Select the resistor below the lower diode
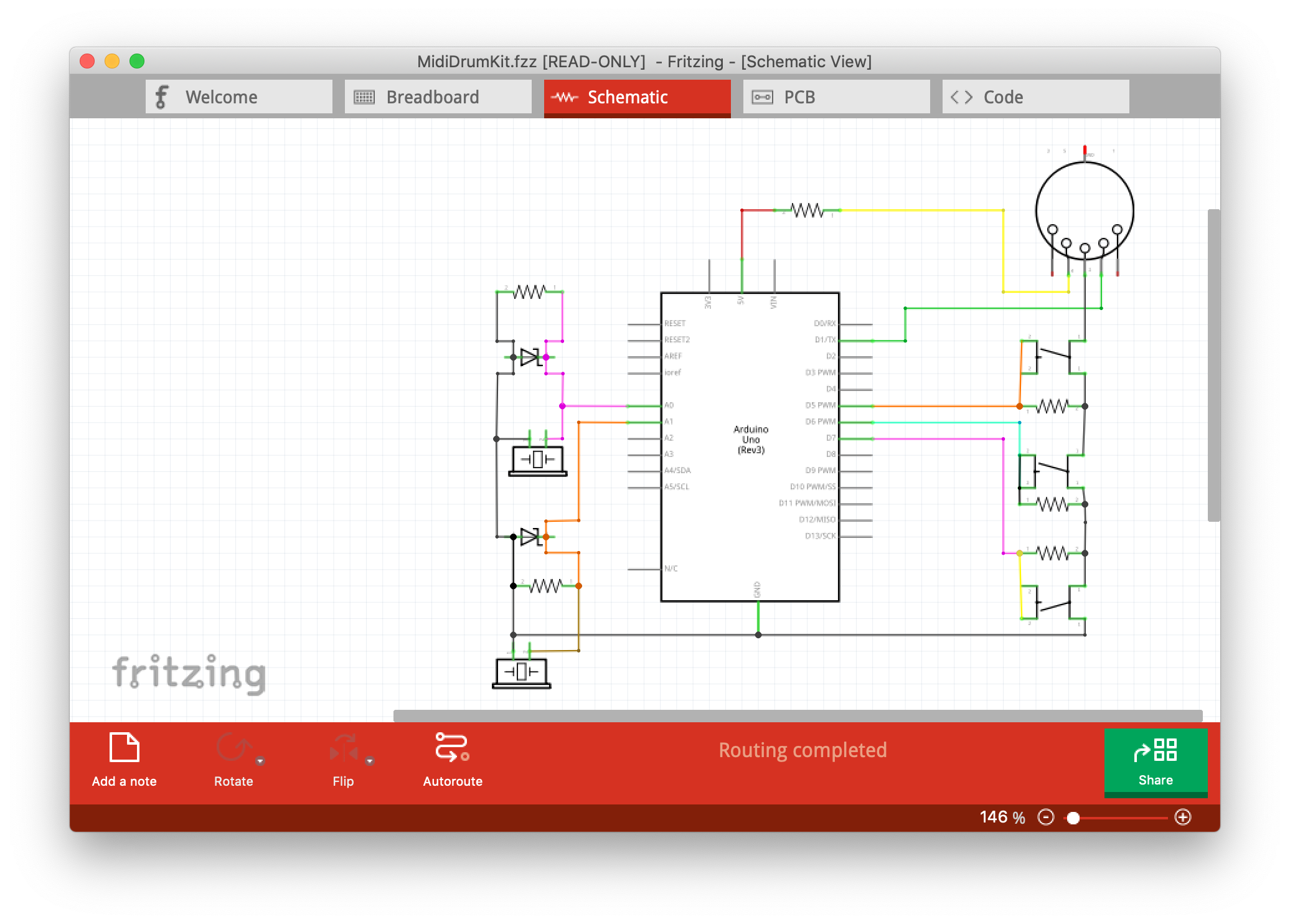This screenshot has width=1290, height=924. click(x=546, y=586)
